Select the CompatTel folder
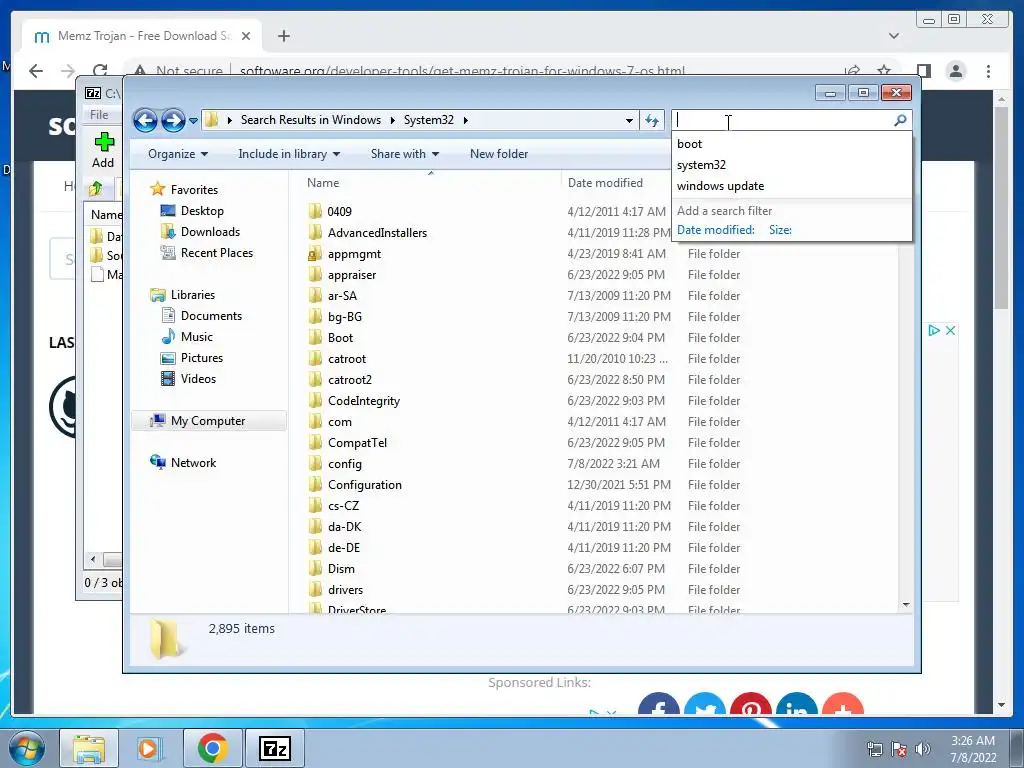This screenshot has width=1024, height=768. [357, 442]
